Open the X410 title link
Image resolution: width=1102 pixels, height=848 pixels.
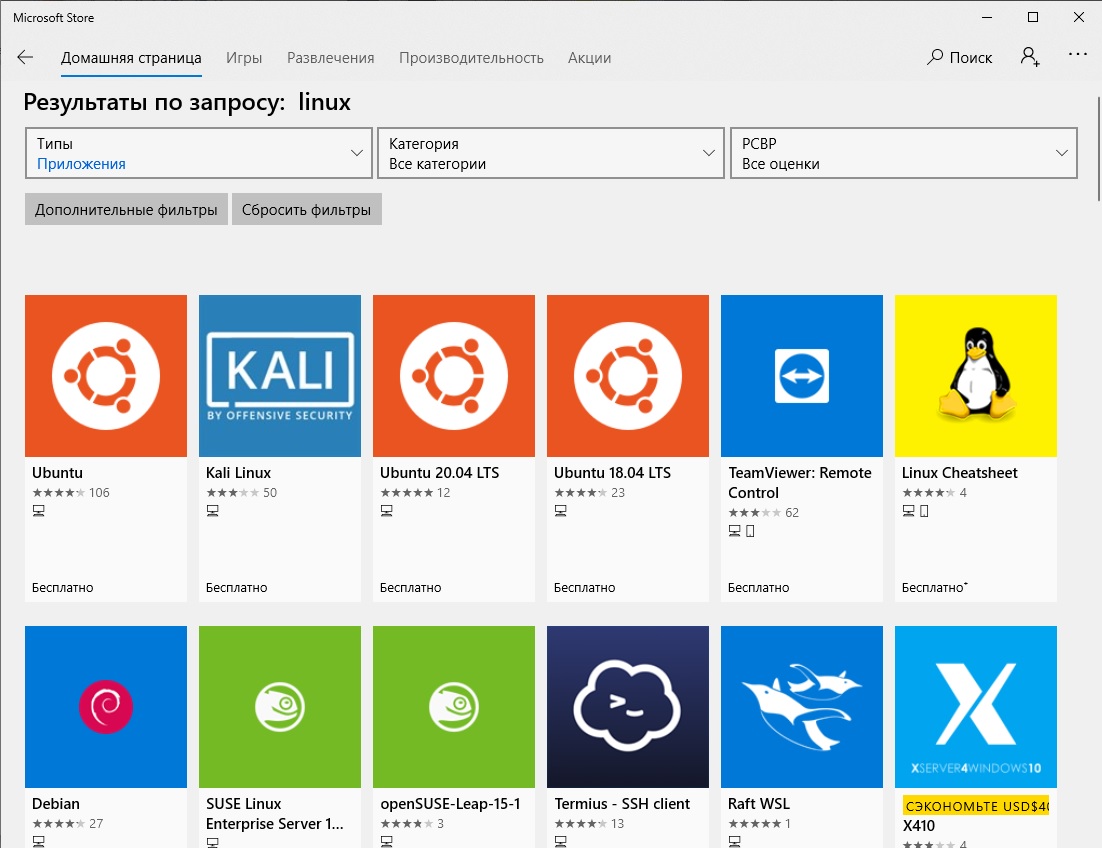point(919,826)
